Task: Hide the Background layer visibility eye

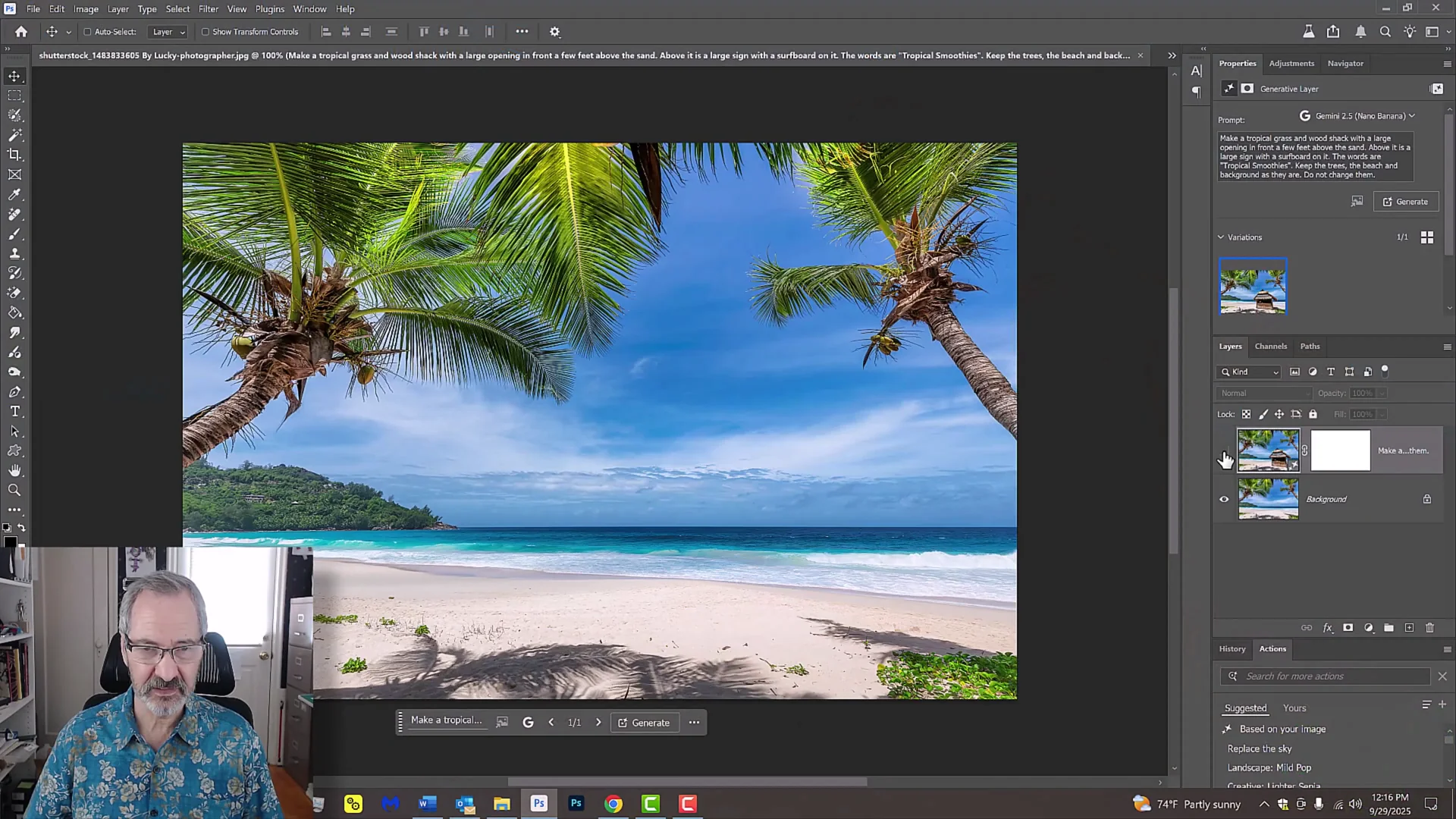Action: pyautogui.click(x=1224, y=499)
